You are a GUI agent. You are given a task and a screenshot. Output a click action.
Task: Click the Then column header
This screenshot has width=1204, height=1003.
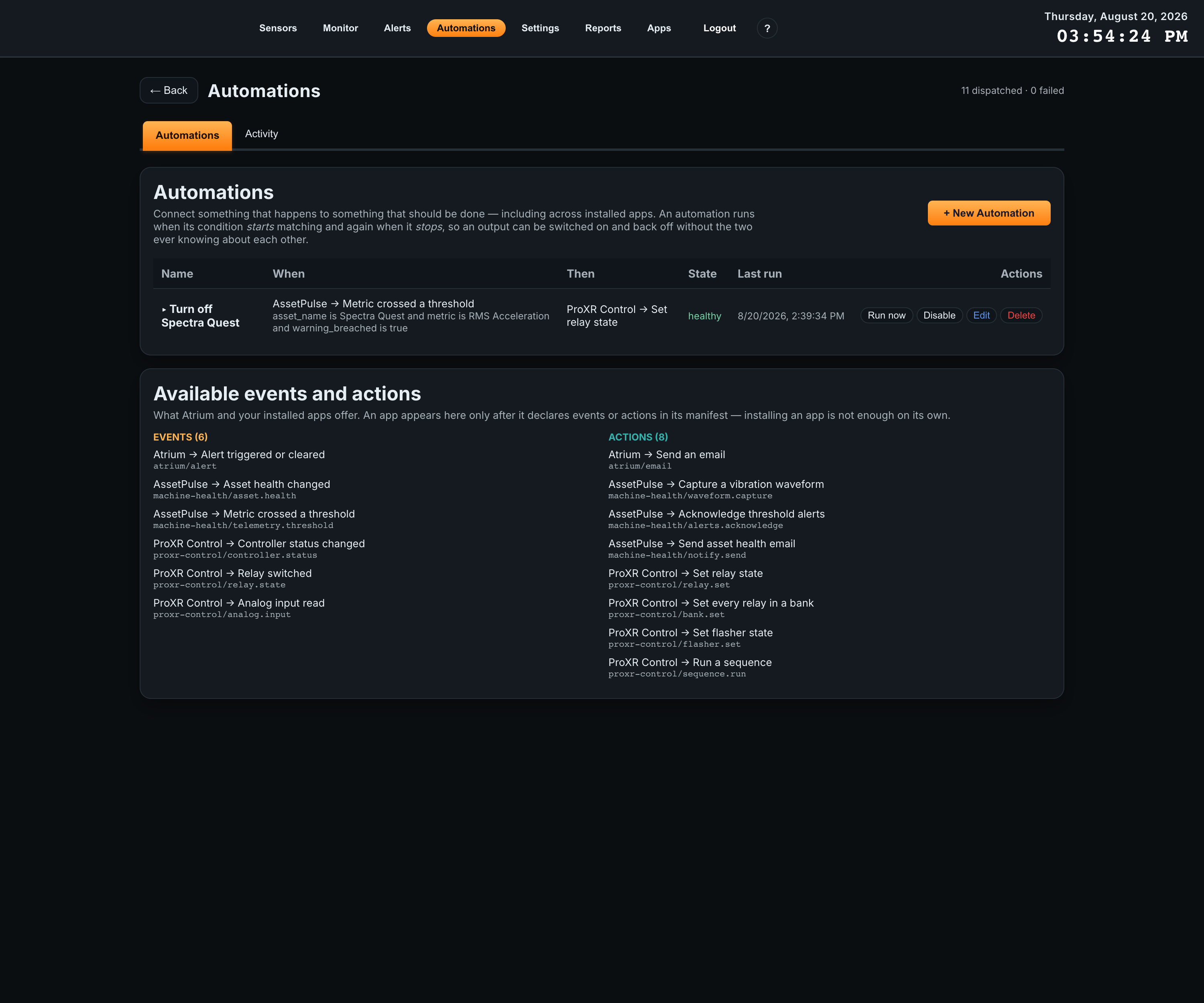pos(580,273)
